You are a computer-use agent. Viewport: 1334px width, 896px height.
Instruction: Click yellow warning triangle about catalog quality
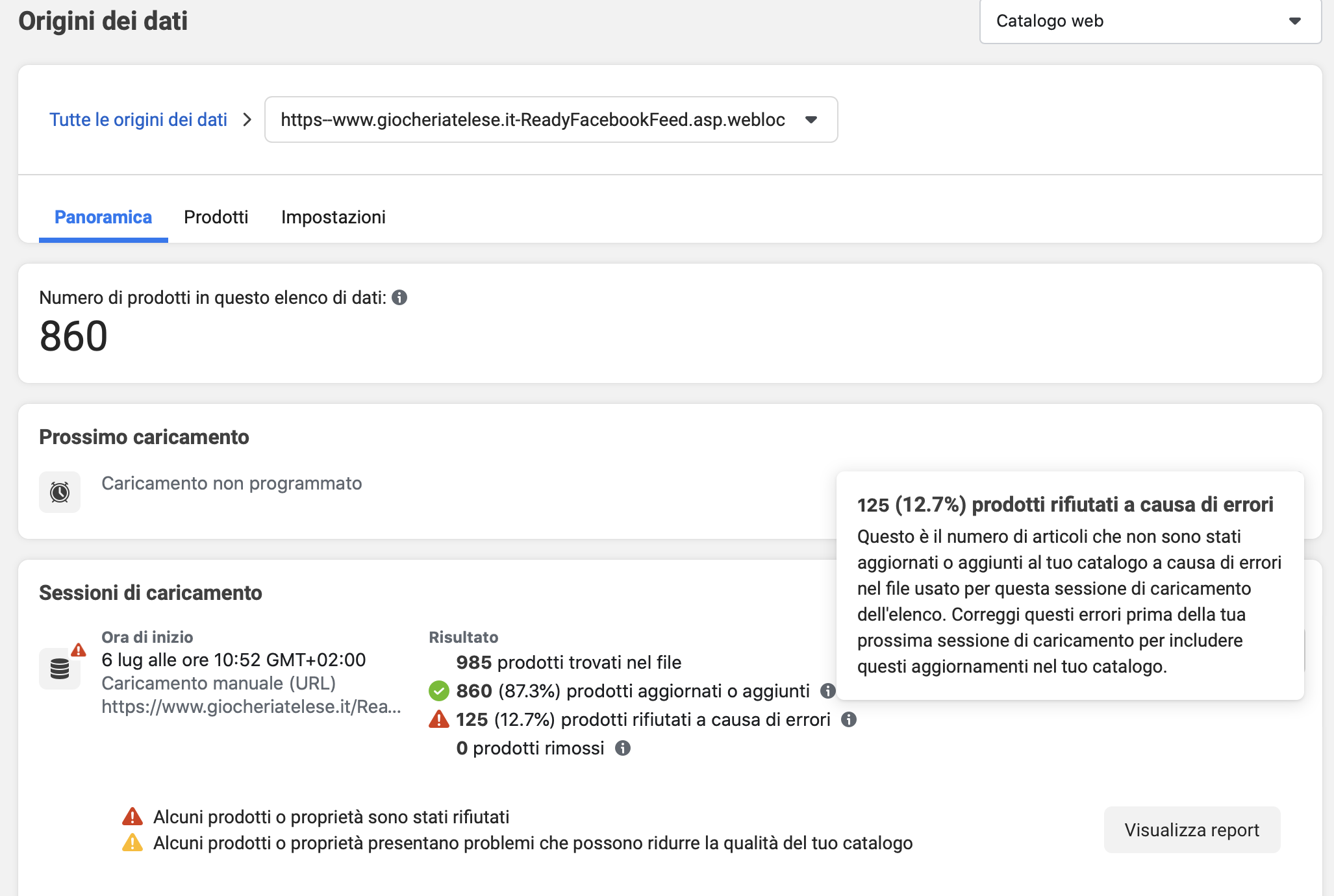point(132,843)
